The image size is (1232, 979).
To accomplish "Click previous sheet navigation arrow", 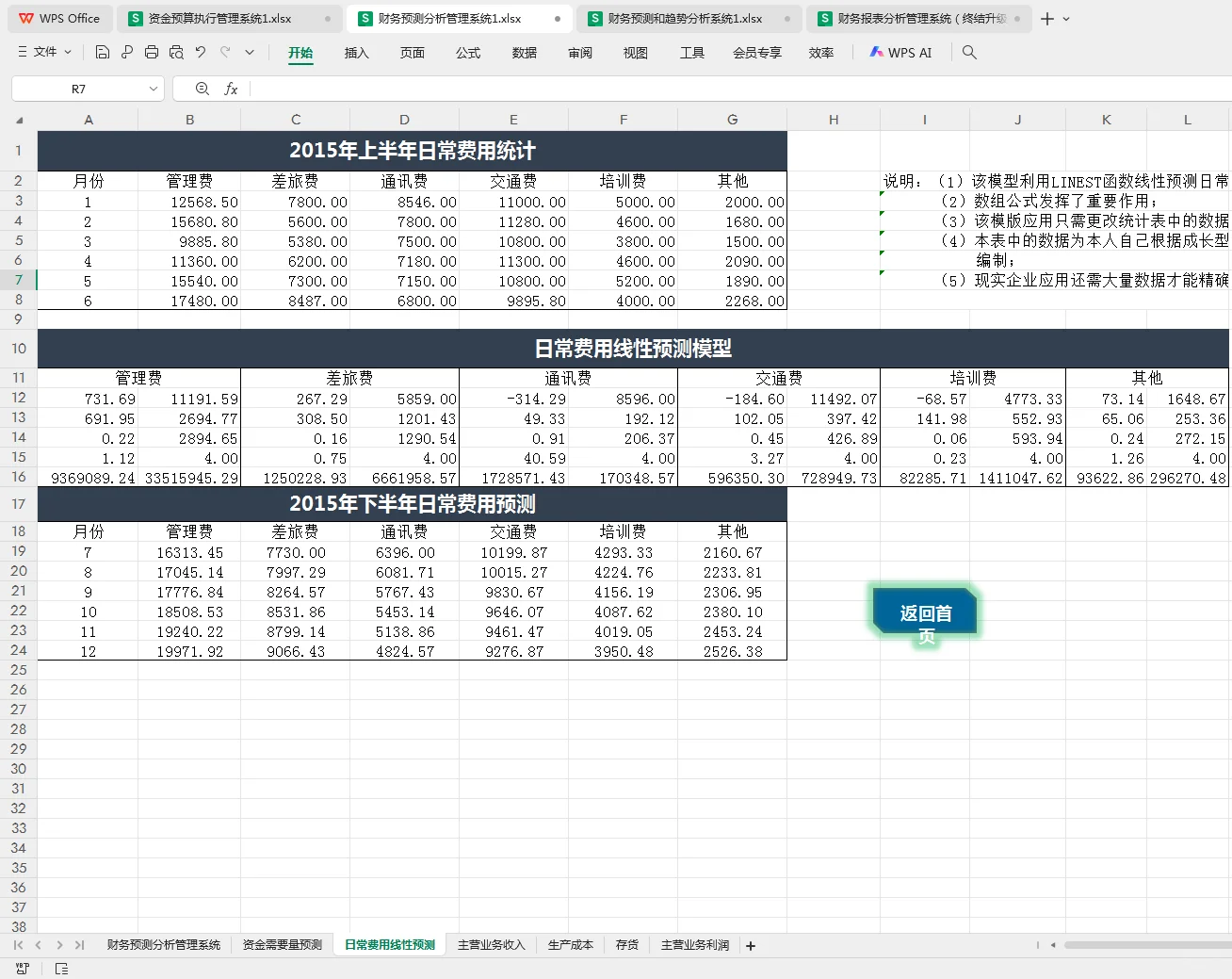I will (x=38, y=945).
